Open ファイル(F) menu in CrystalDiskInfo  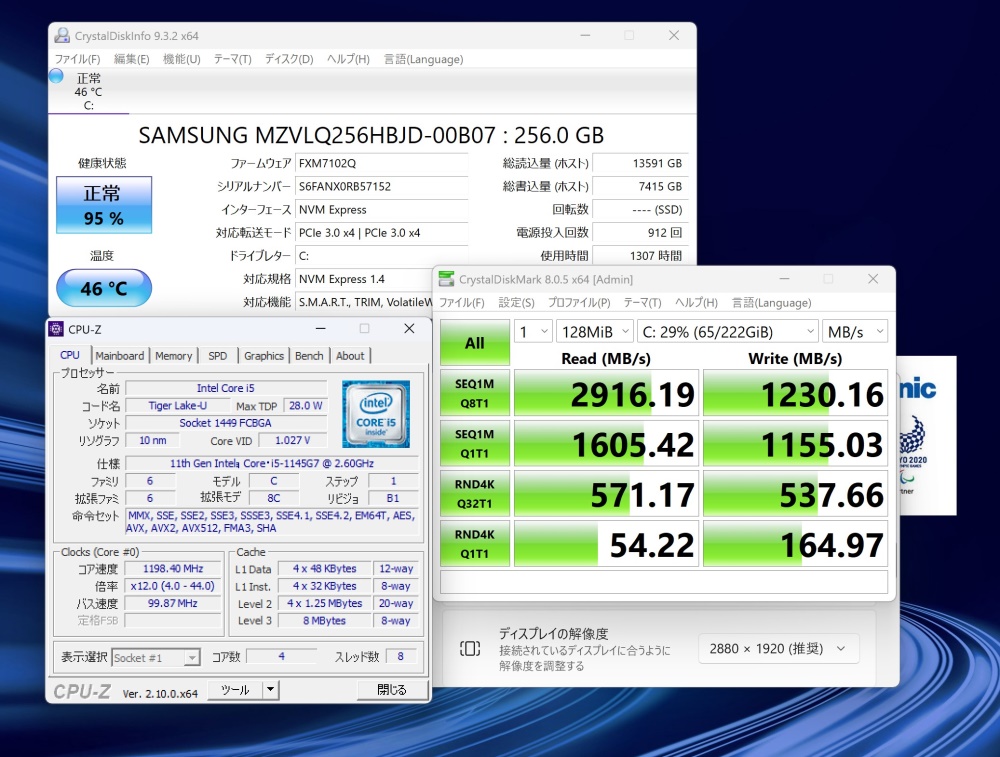click(x=77, y=59)
